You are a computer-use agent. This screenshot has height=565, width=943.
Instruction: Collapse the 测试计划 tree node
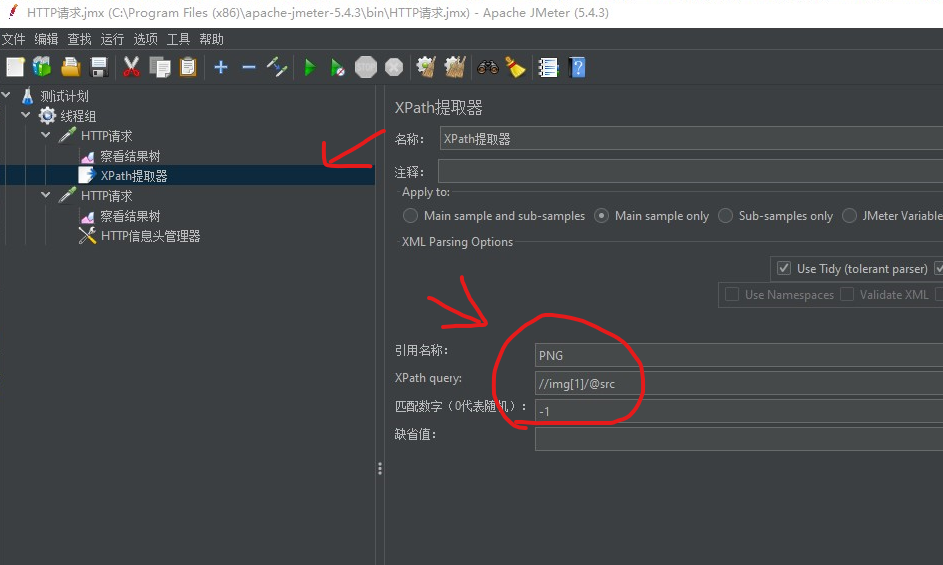pyautogui.click(x=7, y=95)
